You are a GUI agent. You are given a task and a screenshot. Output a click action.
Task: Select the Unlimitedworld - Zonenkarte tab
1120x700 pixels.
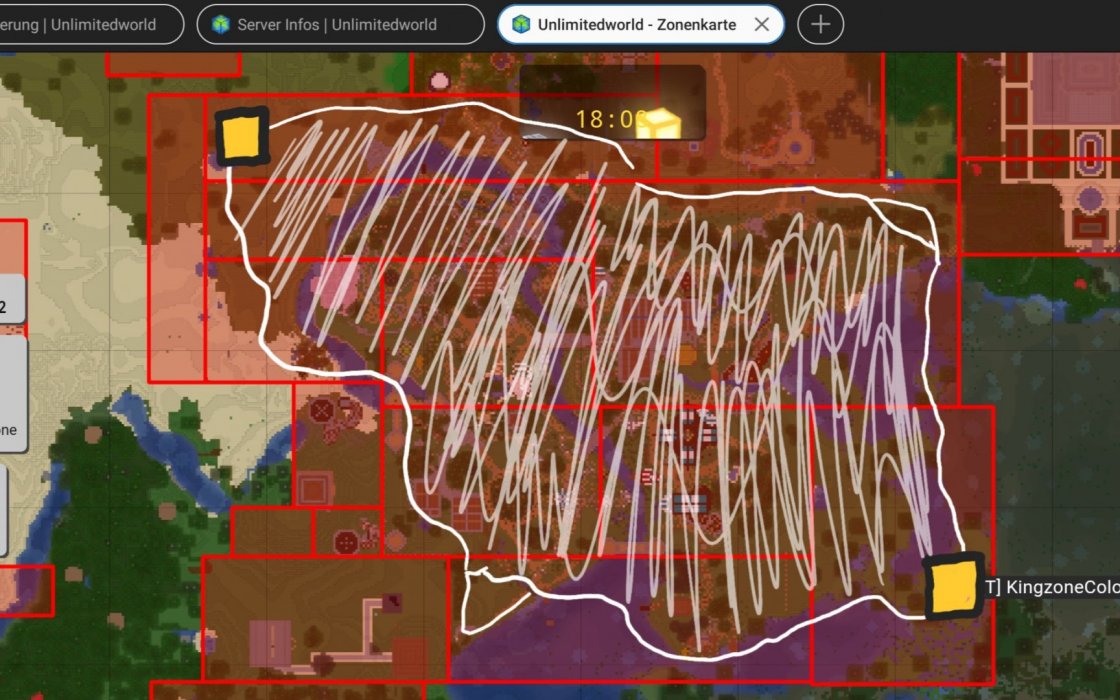pos(641,24)
